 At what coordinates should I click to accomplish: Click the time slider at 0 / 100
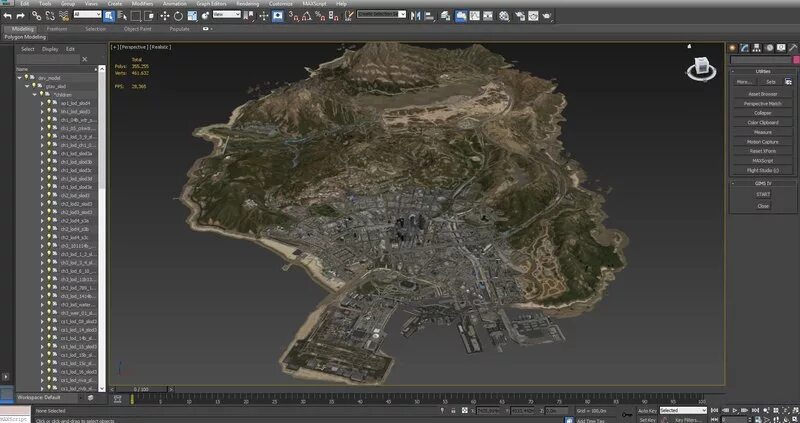143,388
